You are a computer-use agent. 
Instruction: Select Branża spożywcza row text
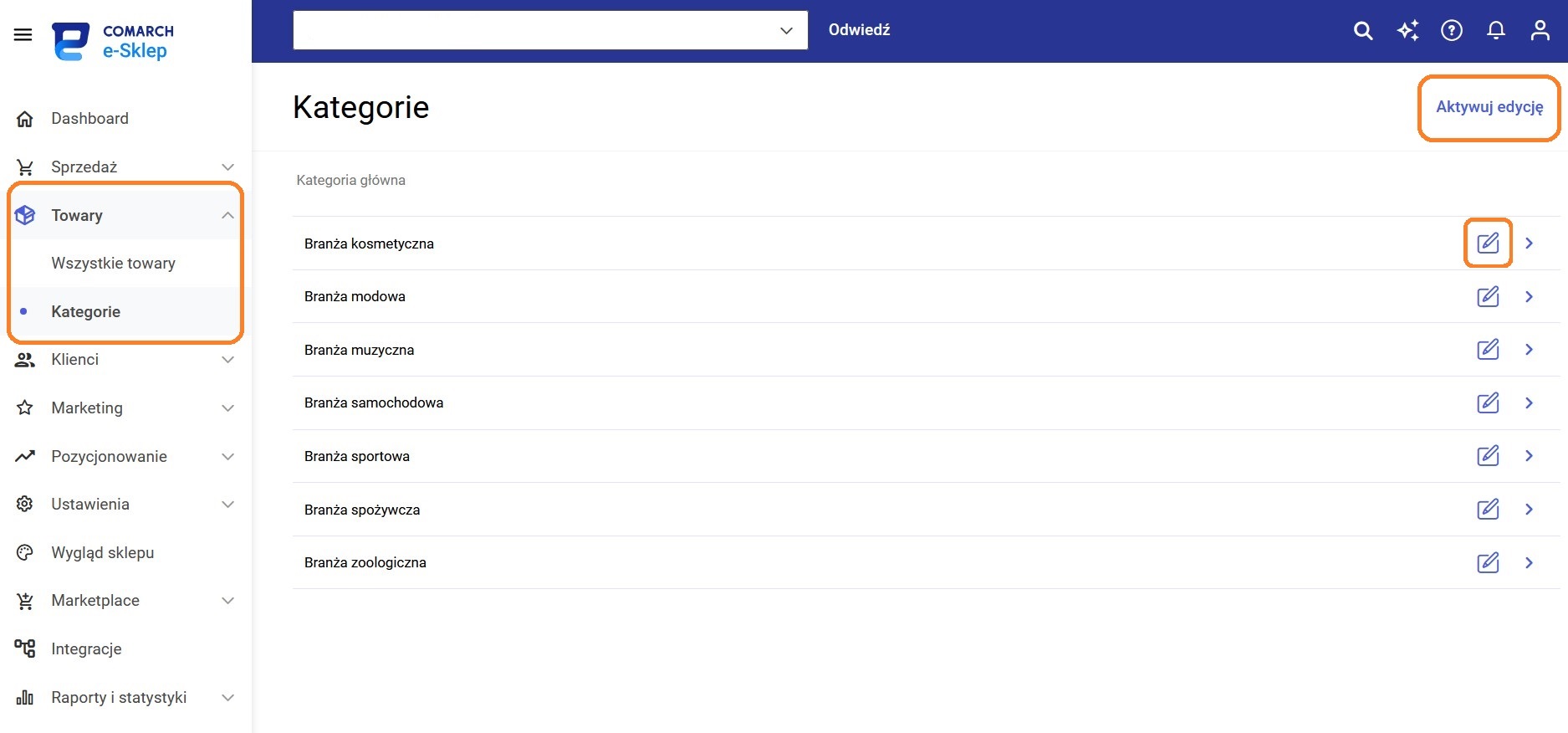tap(362, 510)
